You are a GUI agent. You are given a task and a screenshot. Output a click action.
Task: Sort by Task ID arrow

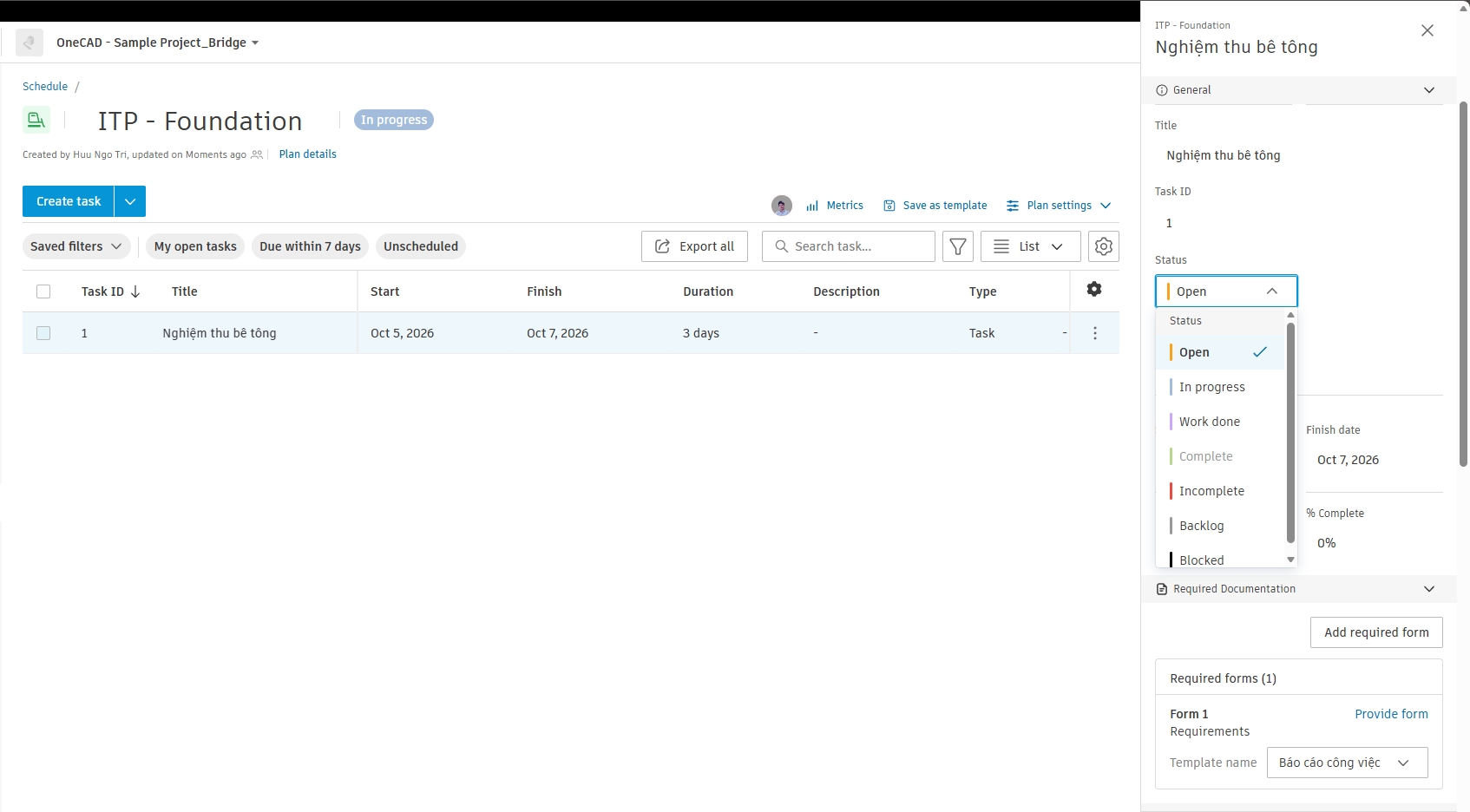coord(135,291)
